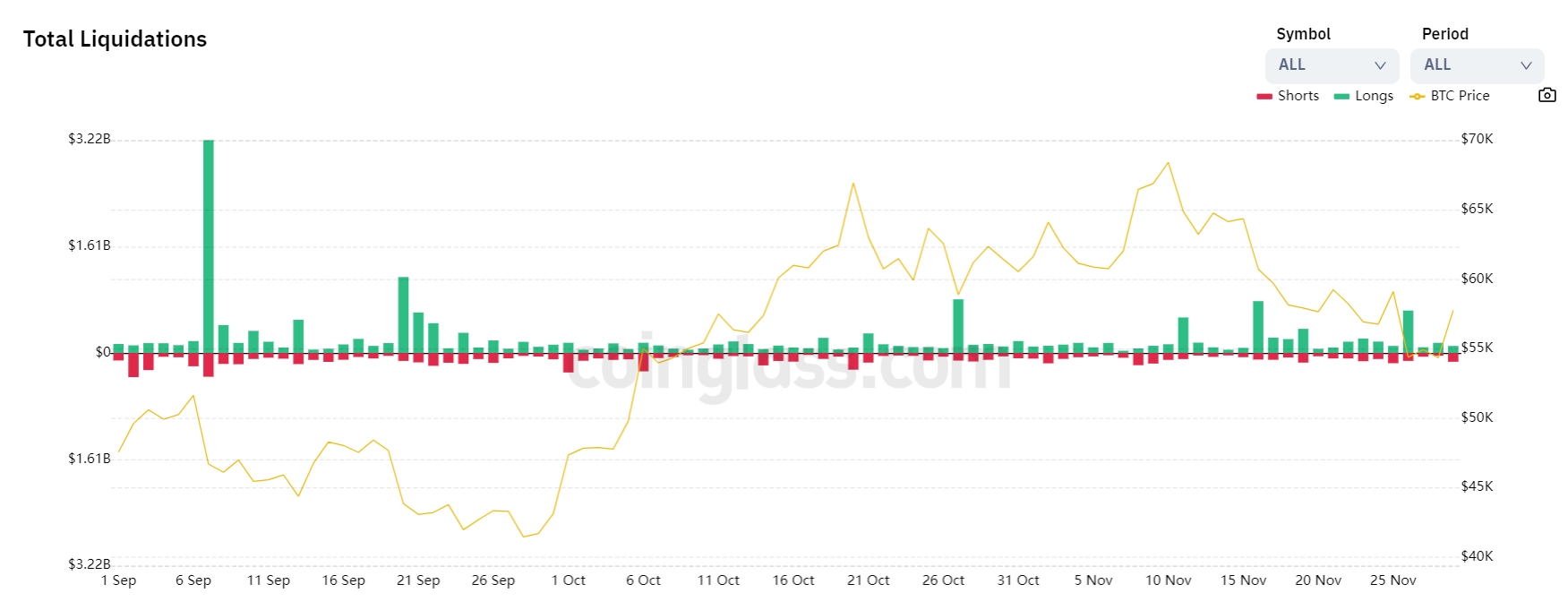The image size is (1568, 610).
Task: Click the red Shorts legend marker
Action: pyautogui.click(x=1264, y=97)
